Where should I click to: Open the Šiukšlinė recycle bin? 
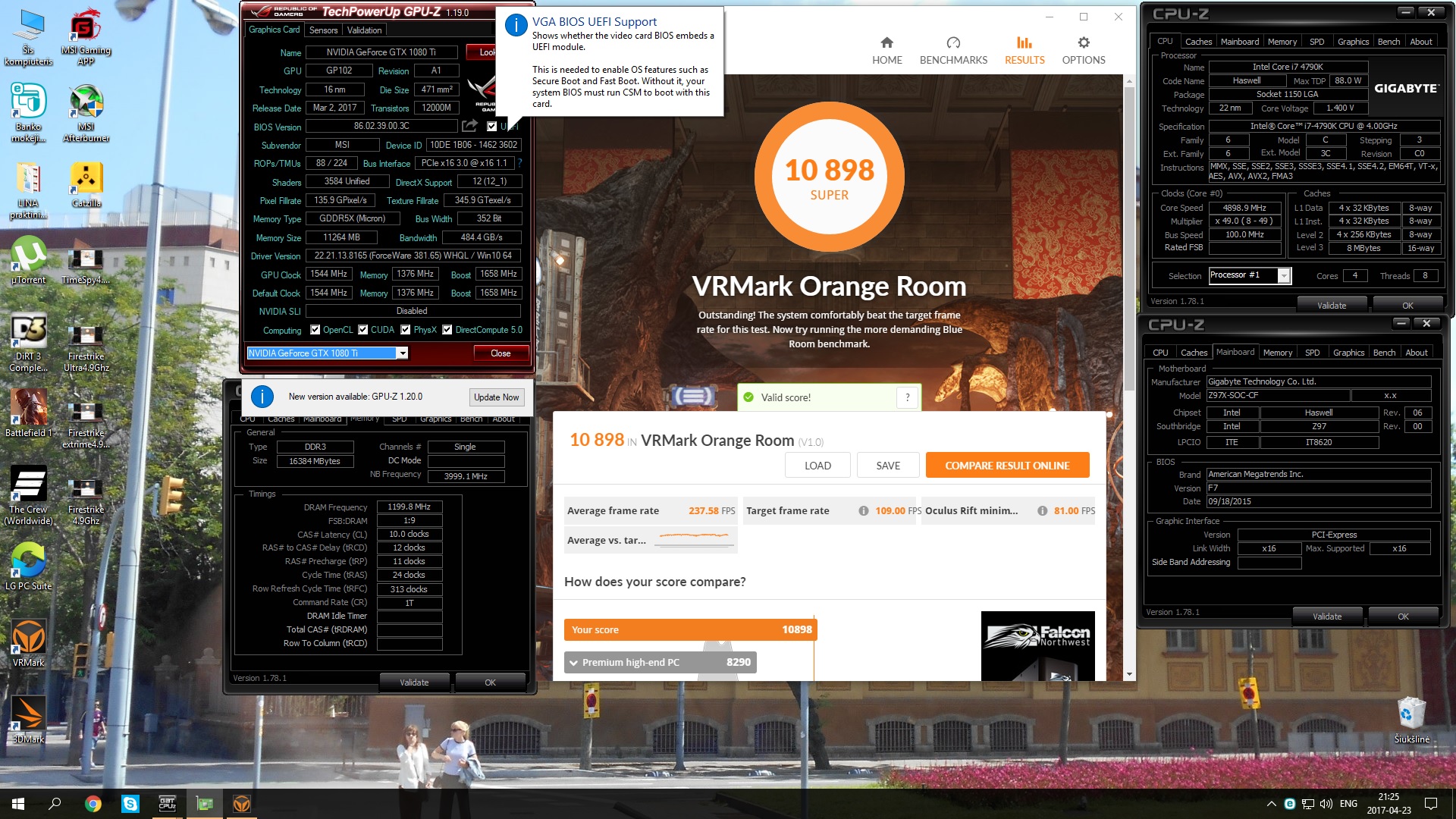1411,719
